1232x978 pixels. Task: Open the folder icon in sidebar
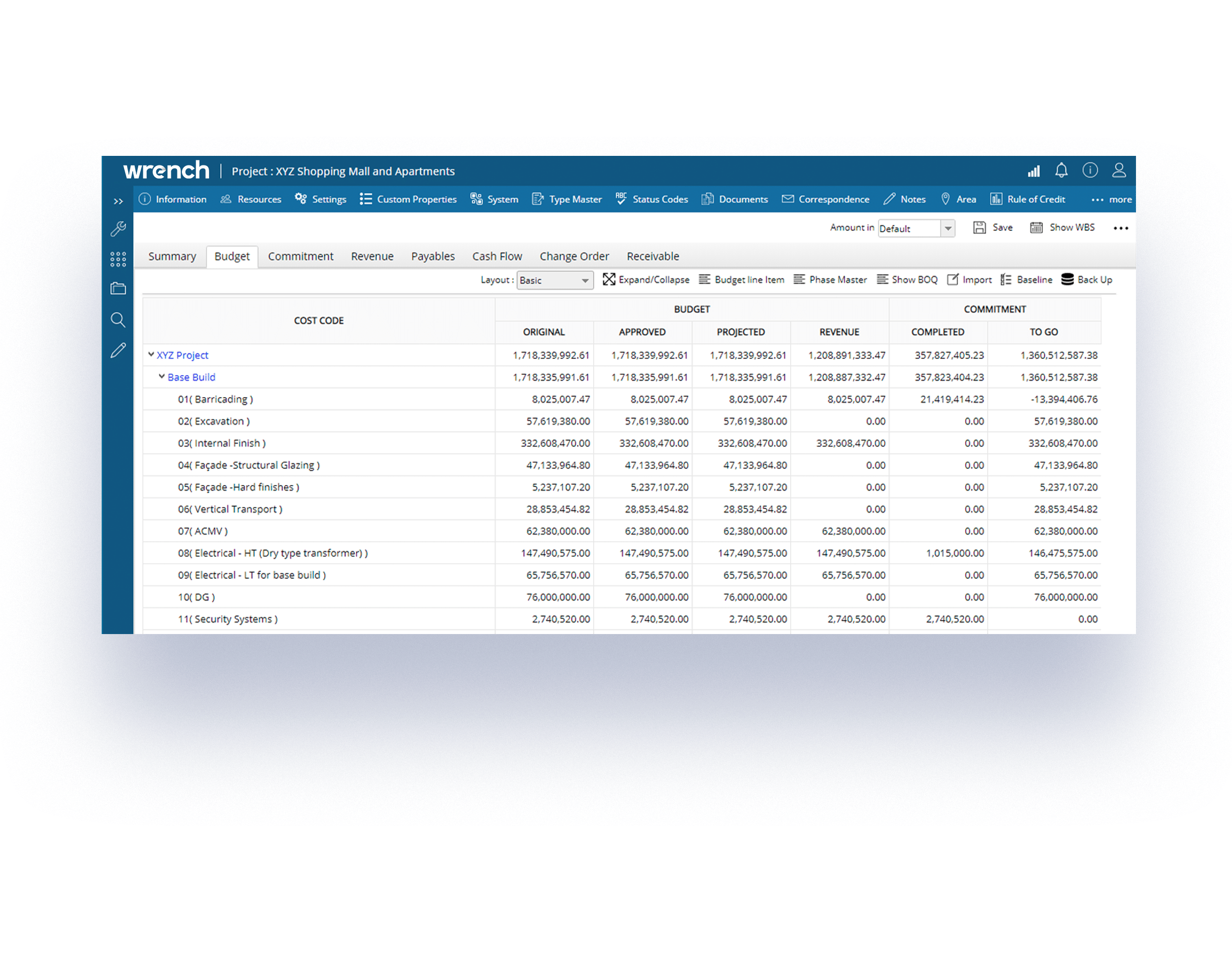118,289
